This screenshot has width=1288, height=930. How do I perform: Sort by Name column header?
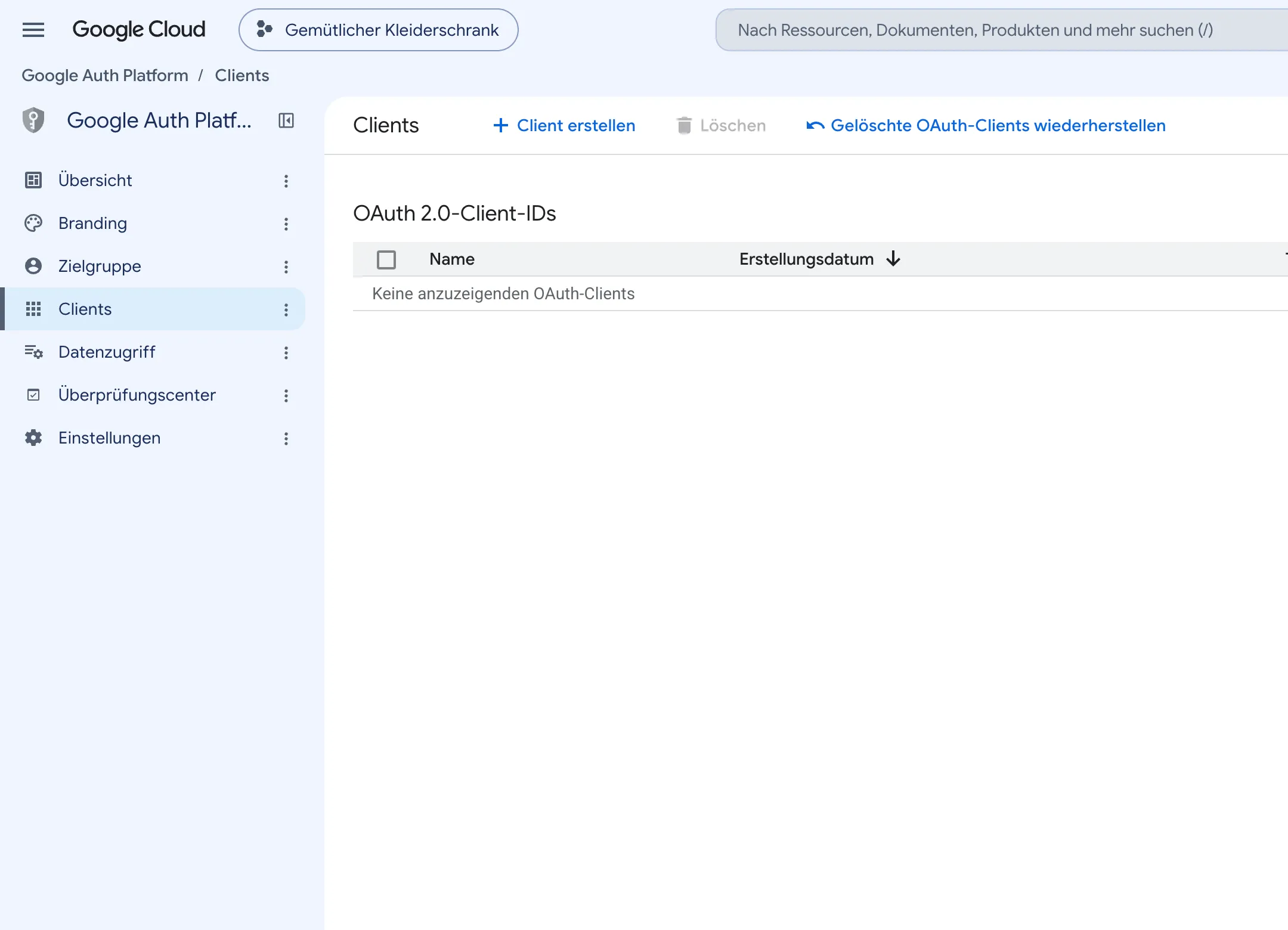(452, 259)
